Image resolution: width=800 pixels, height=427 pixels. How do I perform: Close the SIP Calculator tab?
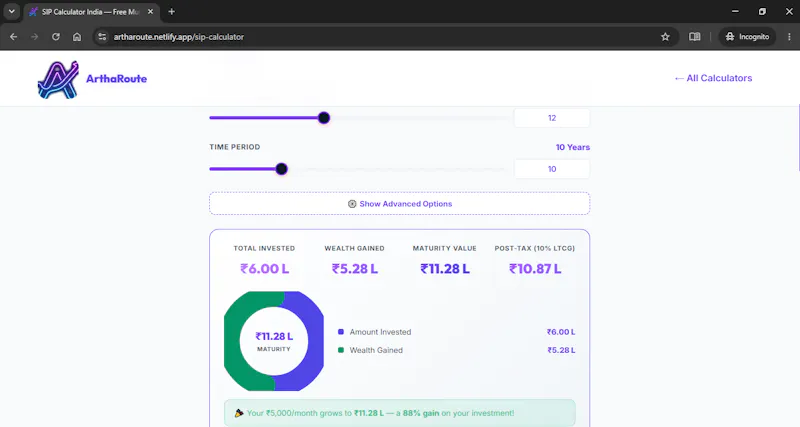[150, 11]
